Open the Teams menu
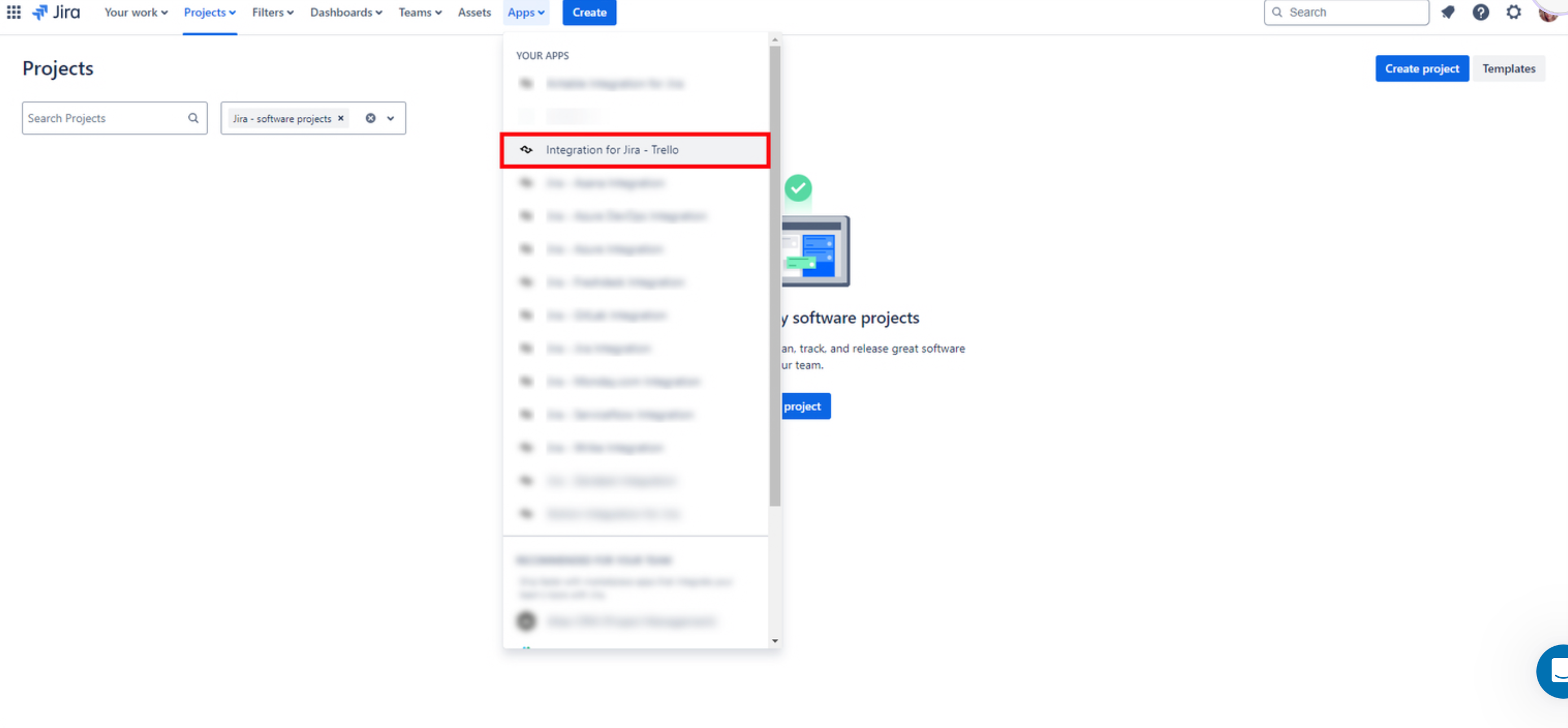Image resolution: width=1568 pixels, height=728 pixels. click(420, 12)
